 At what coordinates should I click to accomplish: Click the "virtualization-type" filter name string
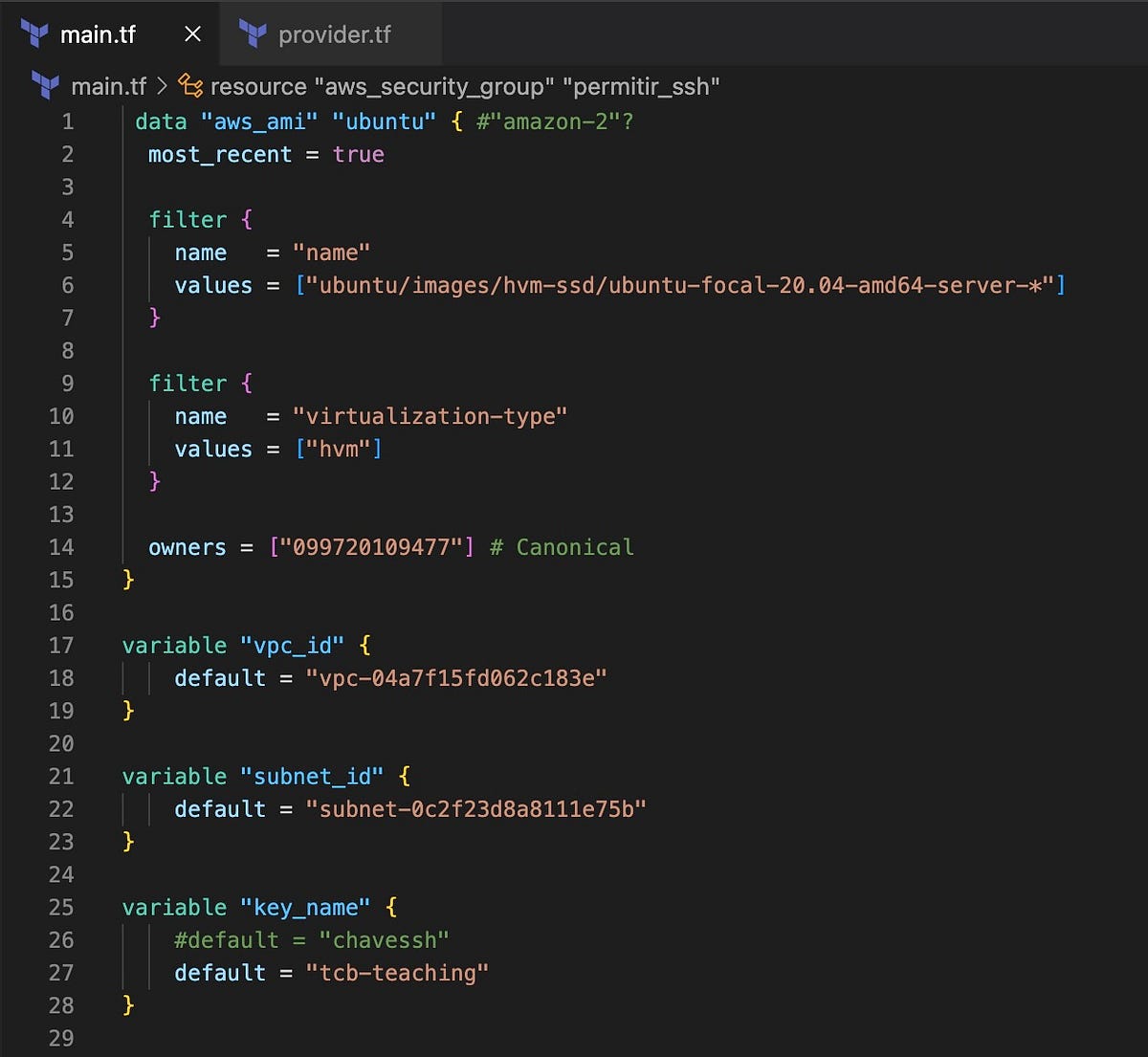(x=430, y=417)
